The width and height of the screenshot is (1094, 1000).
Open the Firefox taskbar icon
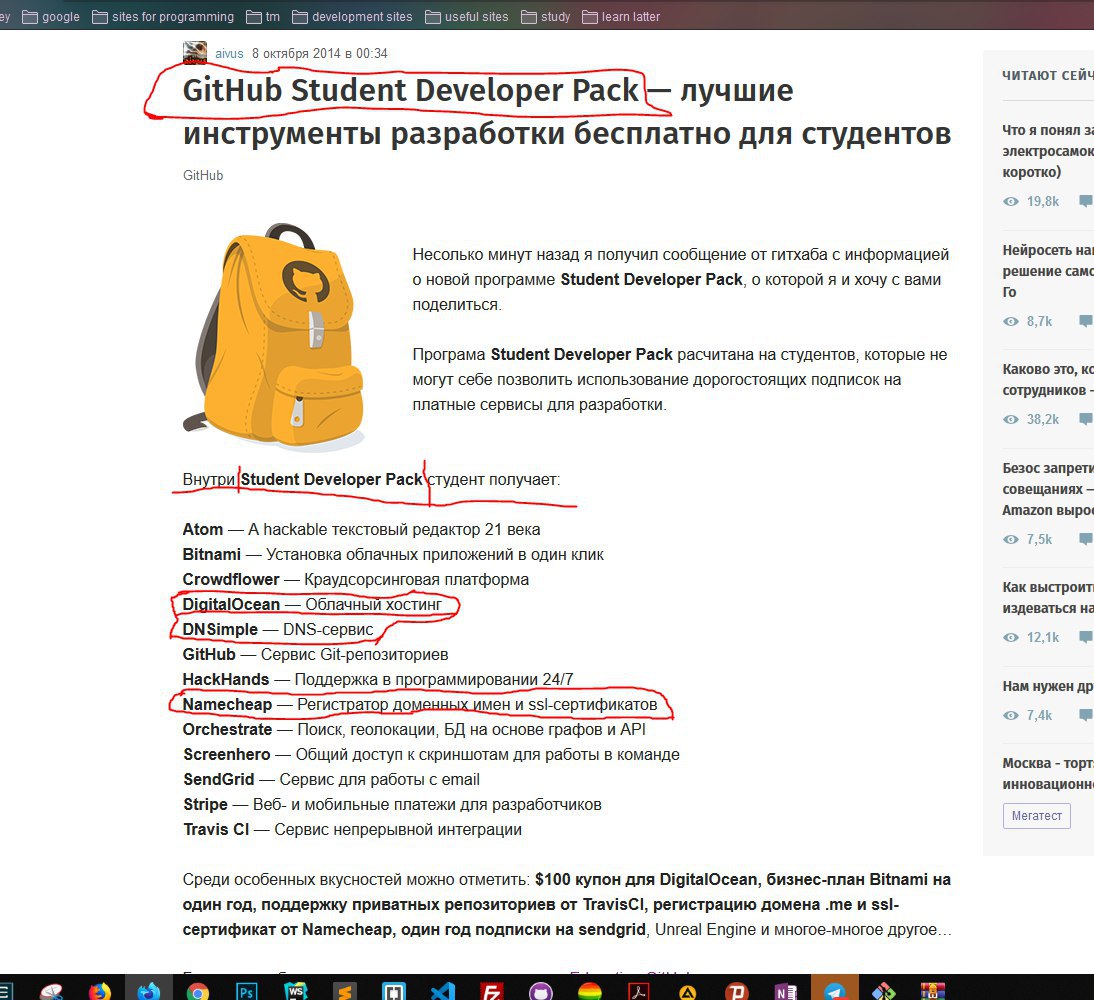(x=100, y=991)
